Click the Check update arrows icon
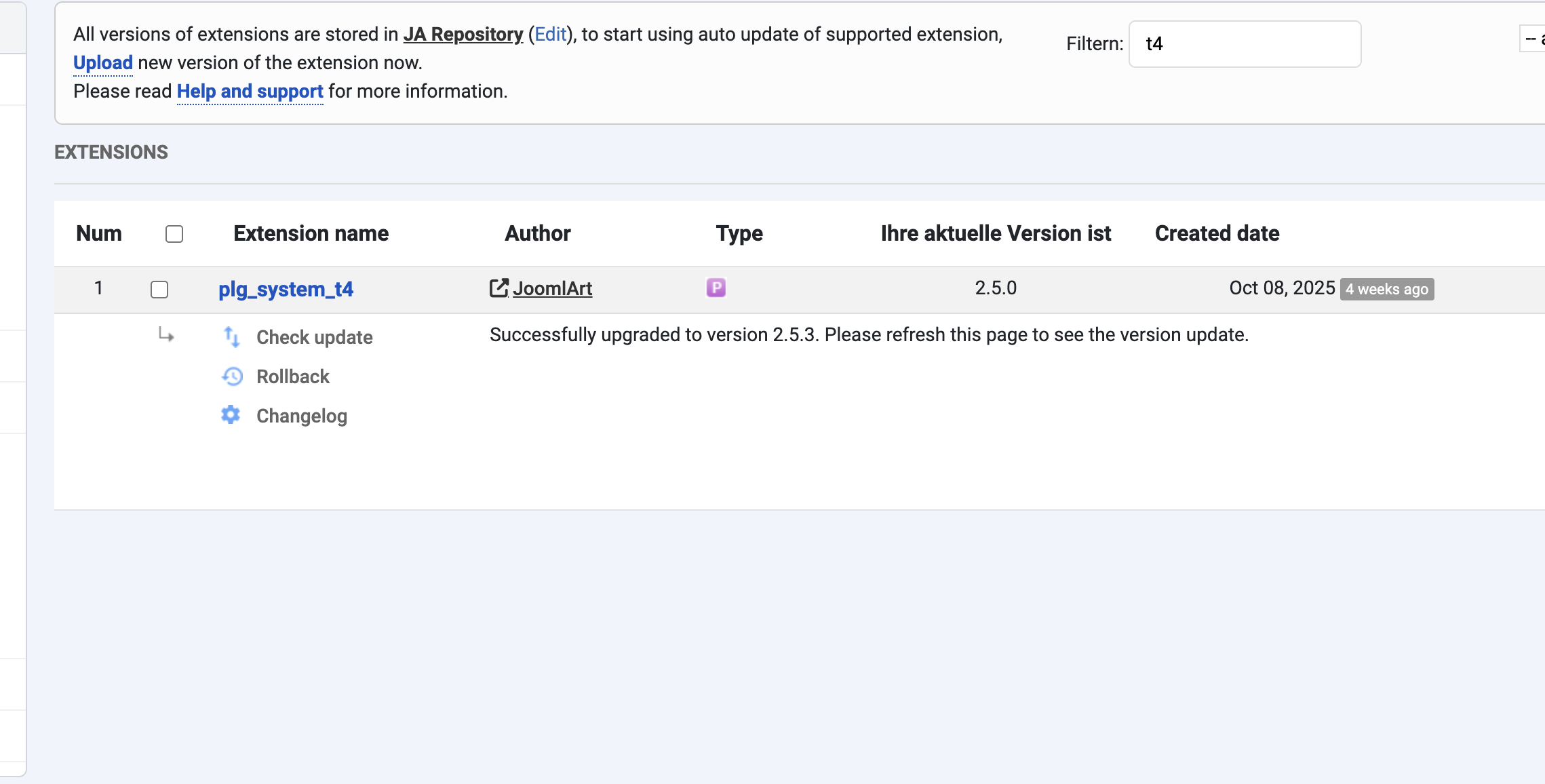 [x=231, y=337]
